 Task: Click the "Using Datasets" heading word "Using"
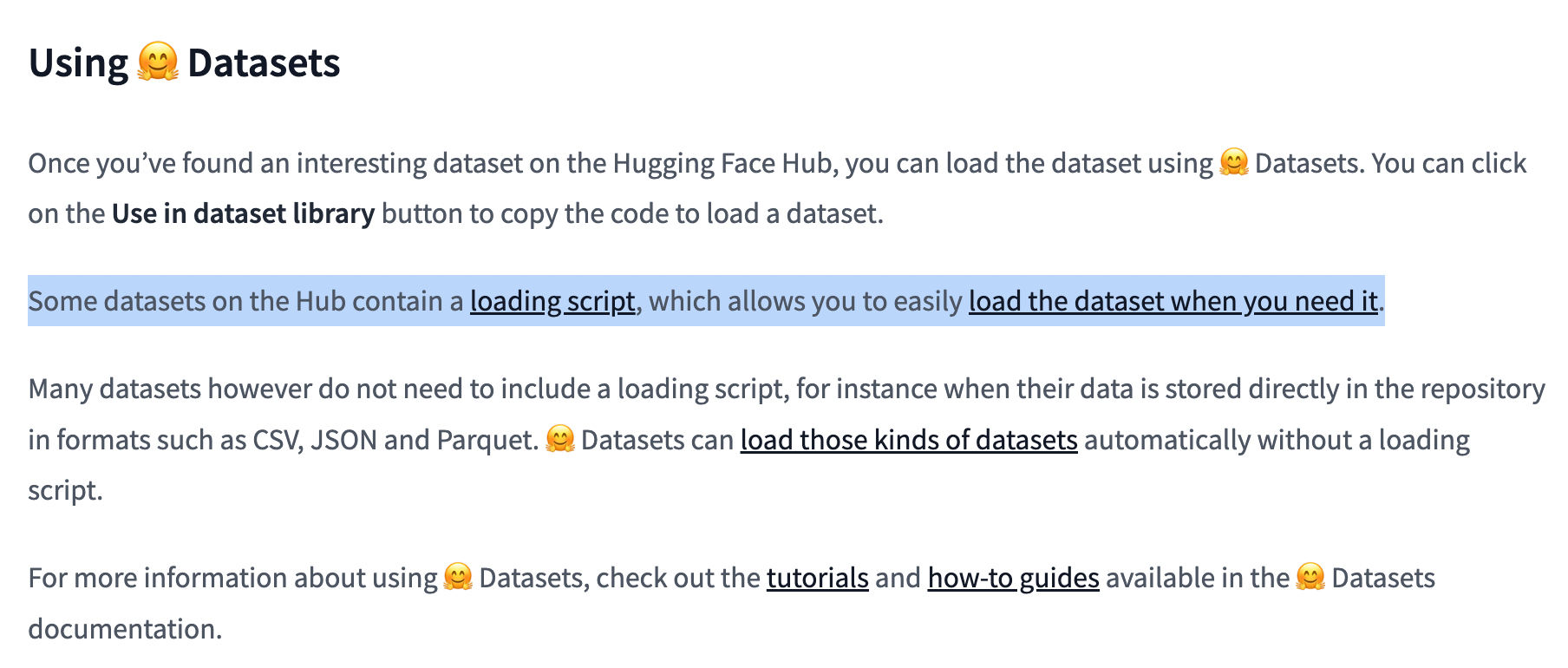[x=79, y=63]
